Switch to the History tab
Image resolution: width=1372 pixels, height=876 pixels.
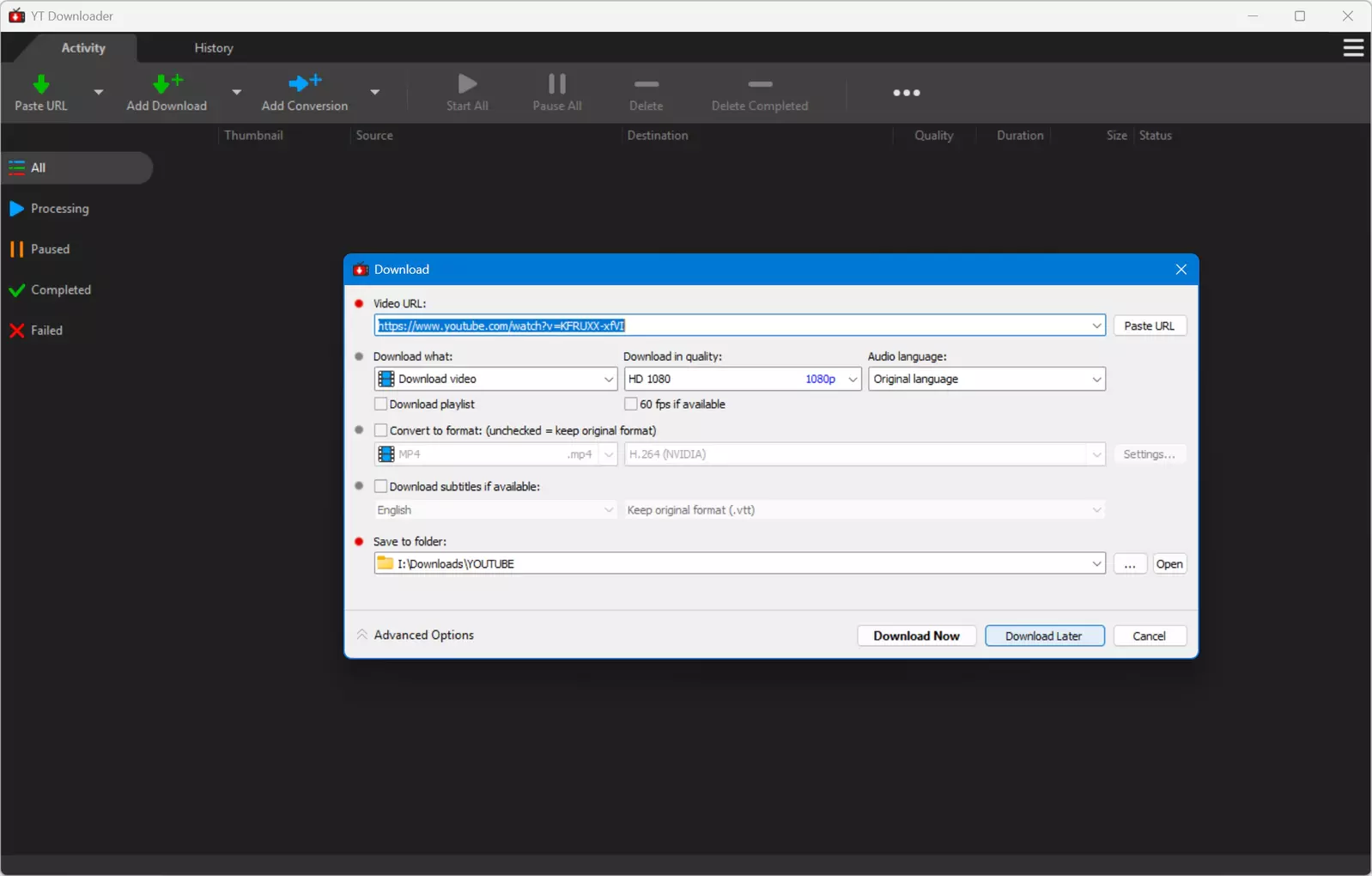(x=214, y=48)
